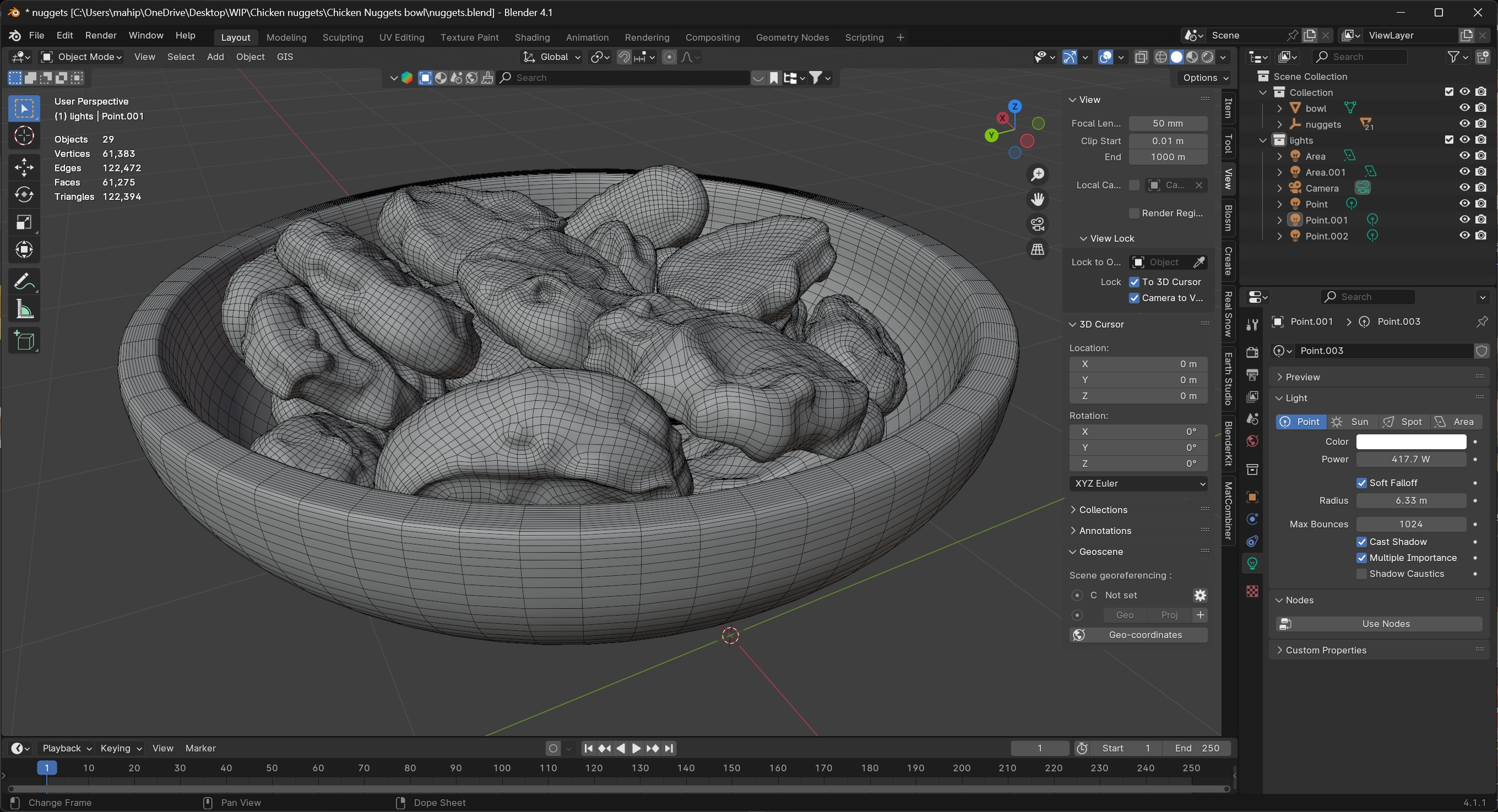Open the XYZ Euler rotation mode dropdown
This screenshot has height=812, width=1498.
coord(1138,483)
